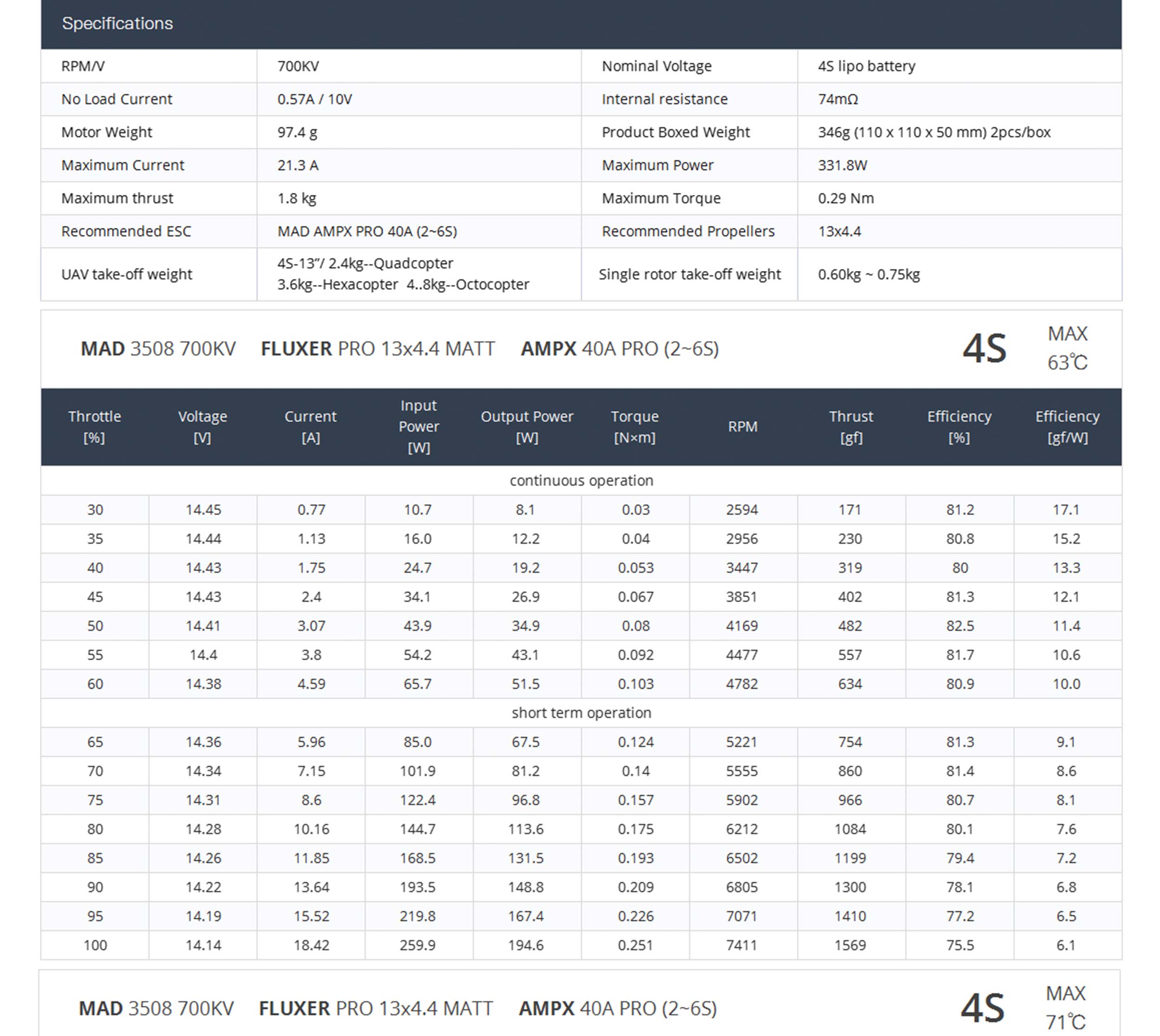The height and width of the screenshot is (1036, 1160).
Task: Select the 700KV RPM/V value
Action: [298, 66]
